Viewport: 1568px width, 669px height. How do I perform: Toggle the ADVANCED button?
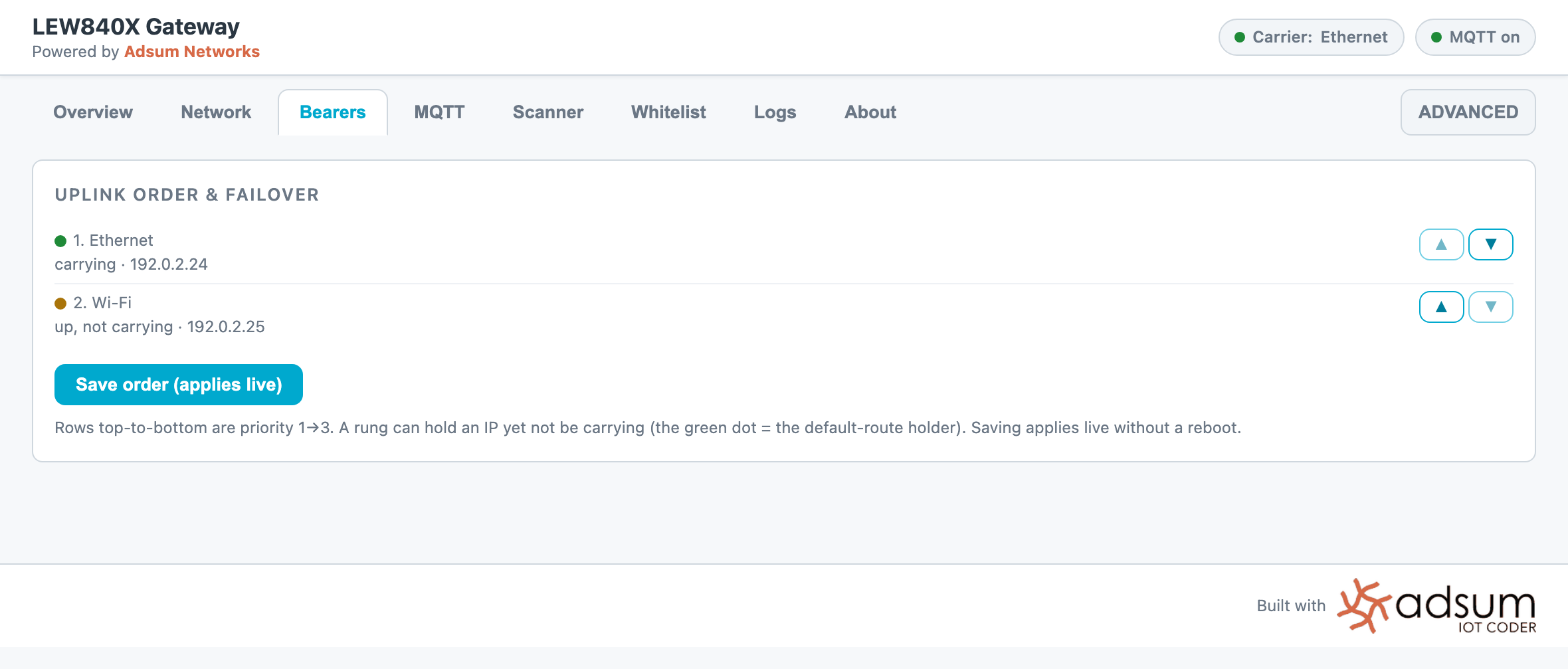[1468, 112]
